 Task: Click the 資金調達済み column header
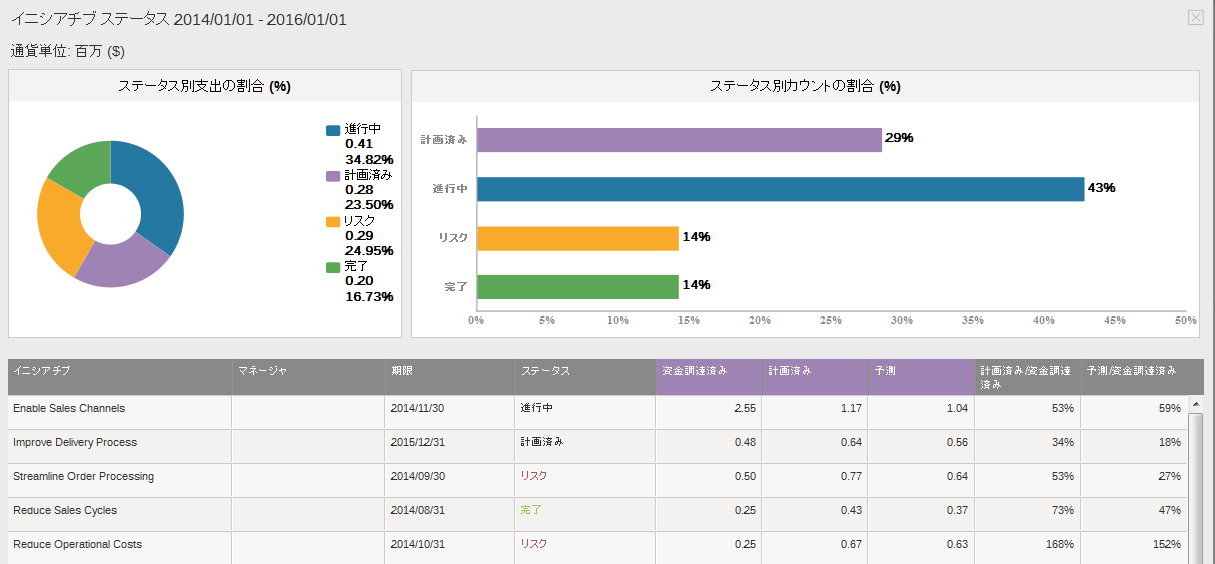pyautogui.click(x=695, y=371)
